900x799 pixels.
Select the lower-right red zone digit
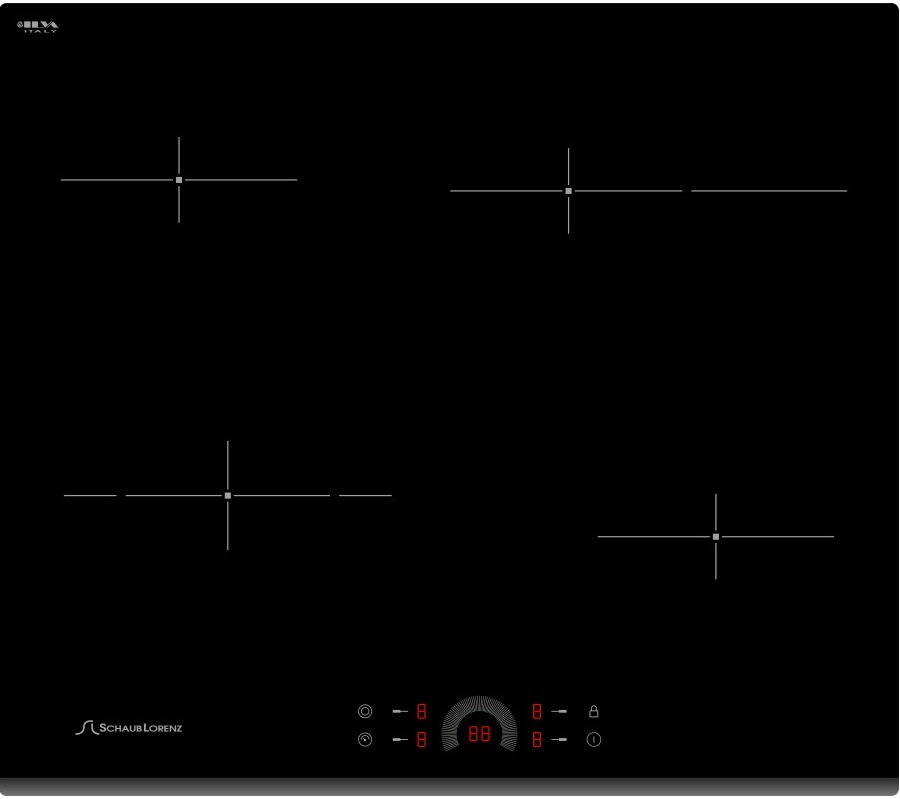(537, 741)
